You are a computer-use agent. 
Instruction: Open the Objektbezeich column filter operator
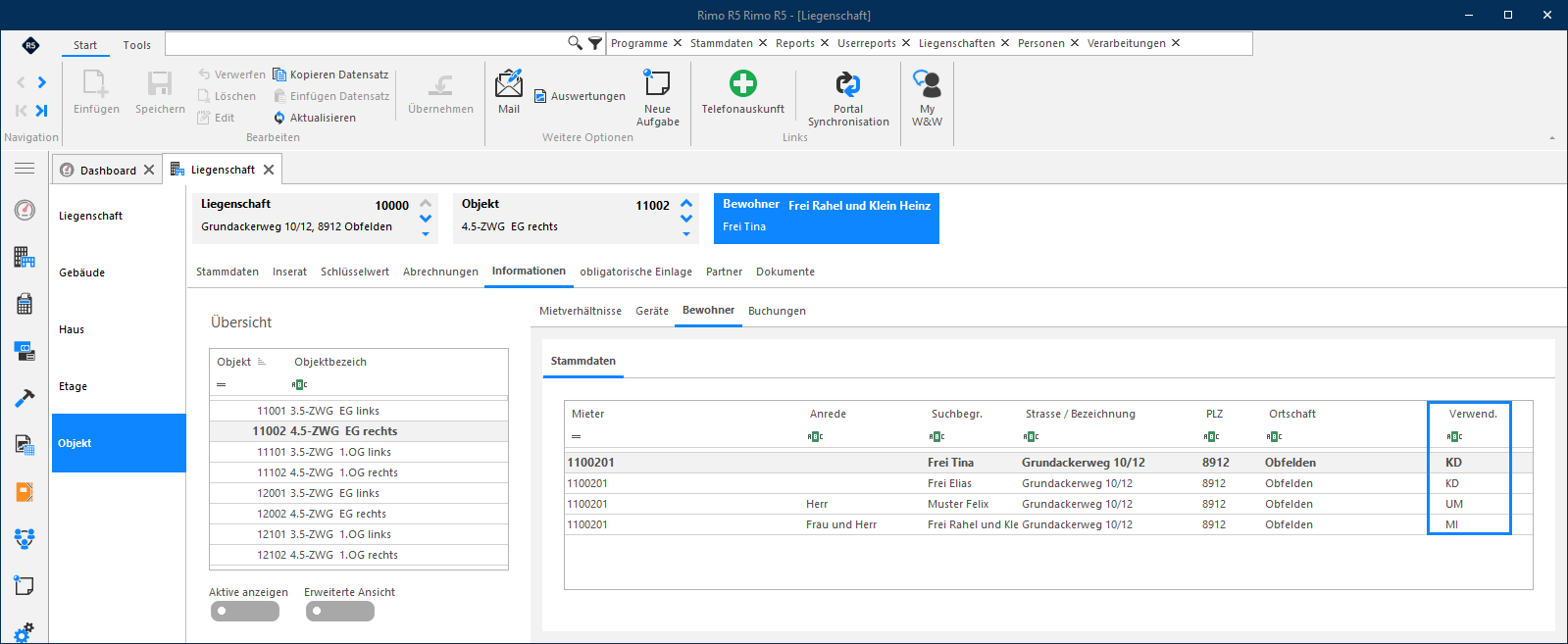(300, 384)
